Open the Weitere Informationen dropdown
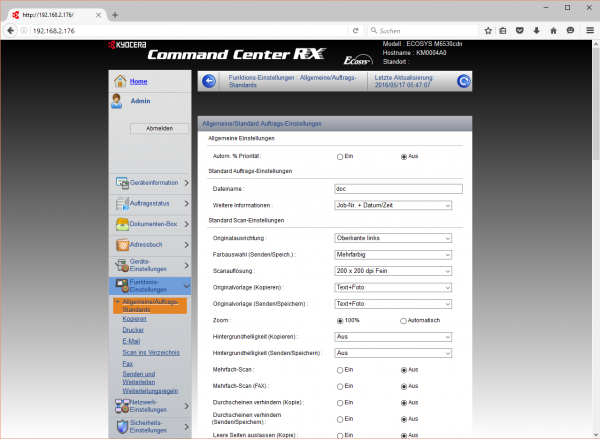The height and width of the screenshot is (439, 600). pyautogui.click(x=393, y=205)
